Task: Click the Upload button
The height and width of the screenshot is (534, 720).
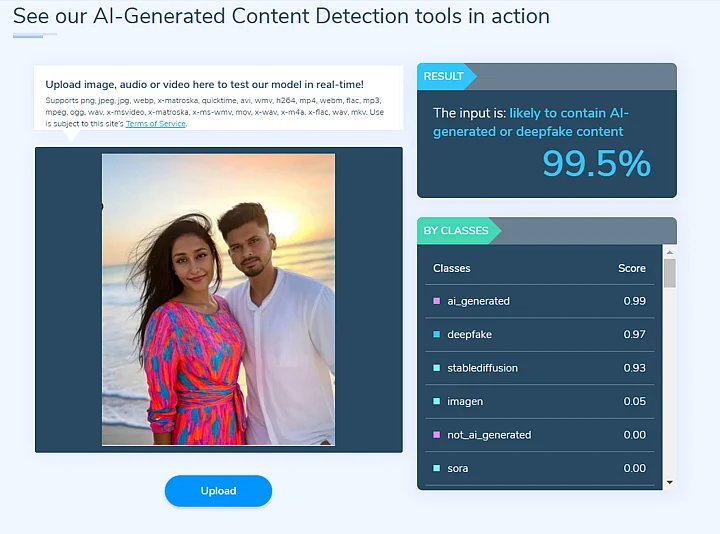Action: 218,491
